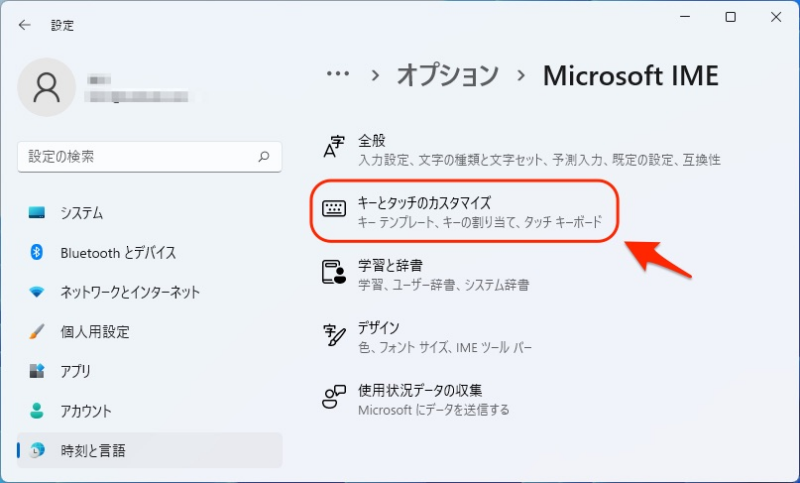Image resolution: width=800 pixels, height=483 pixels.
Task: Click the オプション breadcrumb
Action: click(x=447, y=75)
